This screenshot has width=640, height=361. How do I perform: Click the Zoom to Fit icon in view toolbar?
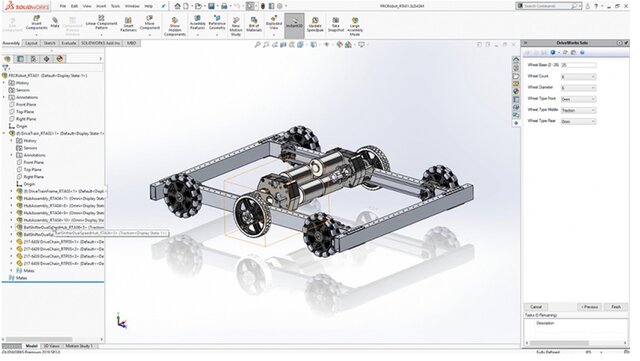pyautogui.click(x=258, y=45)
